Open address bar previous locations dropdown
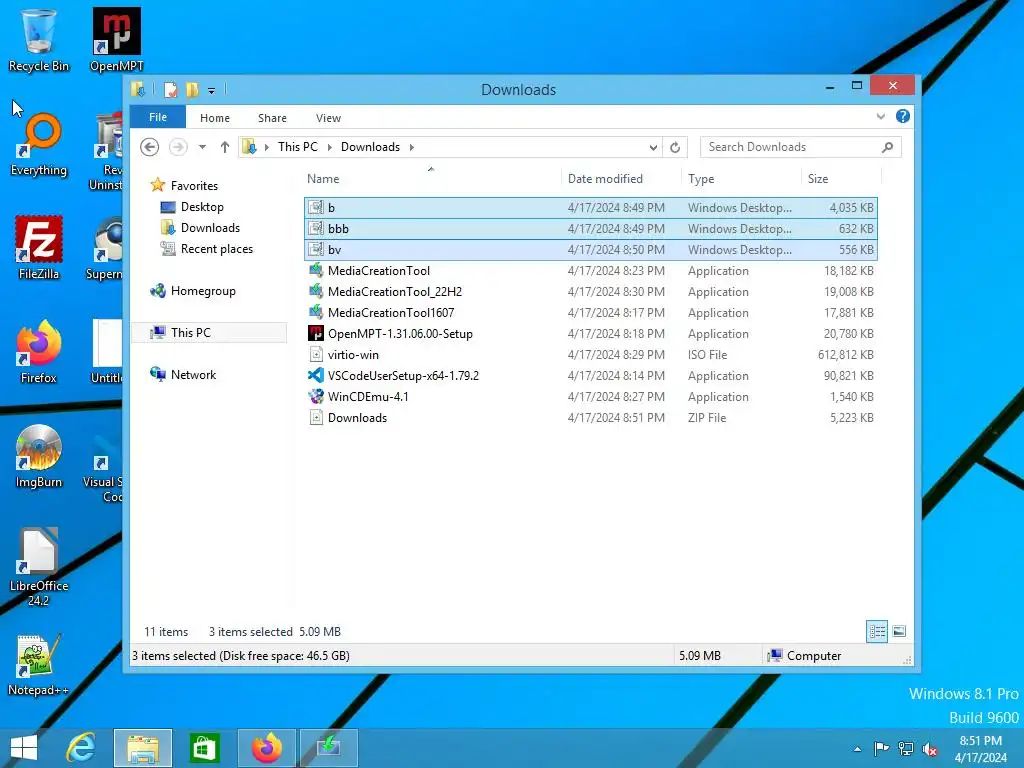Image resolution: width=1024 pixels, height=768 pixels. pos(652,148)
